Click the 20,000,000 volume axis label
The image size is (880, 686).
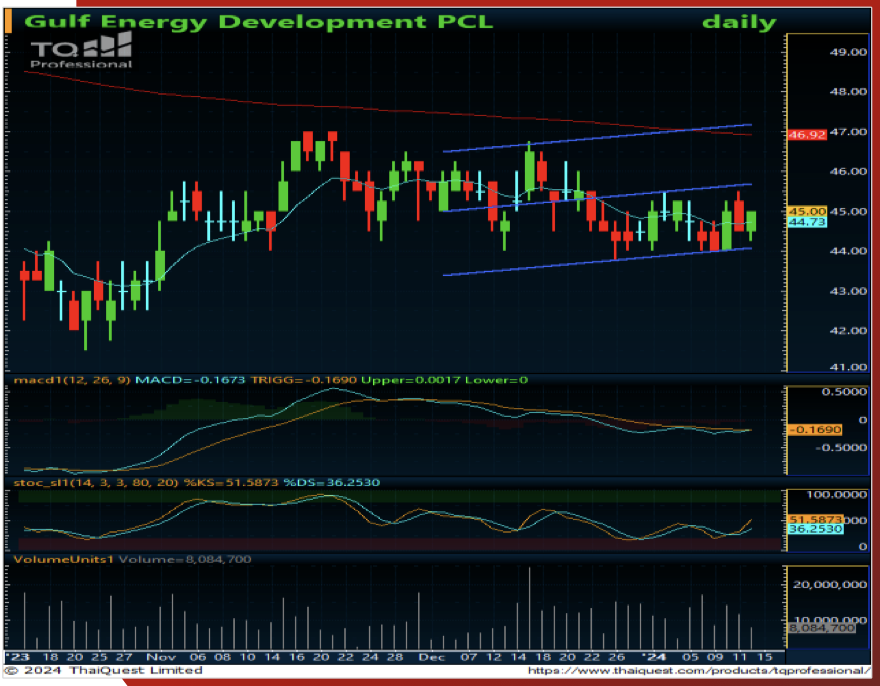tap(830, 585)
